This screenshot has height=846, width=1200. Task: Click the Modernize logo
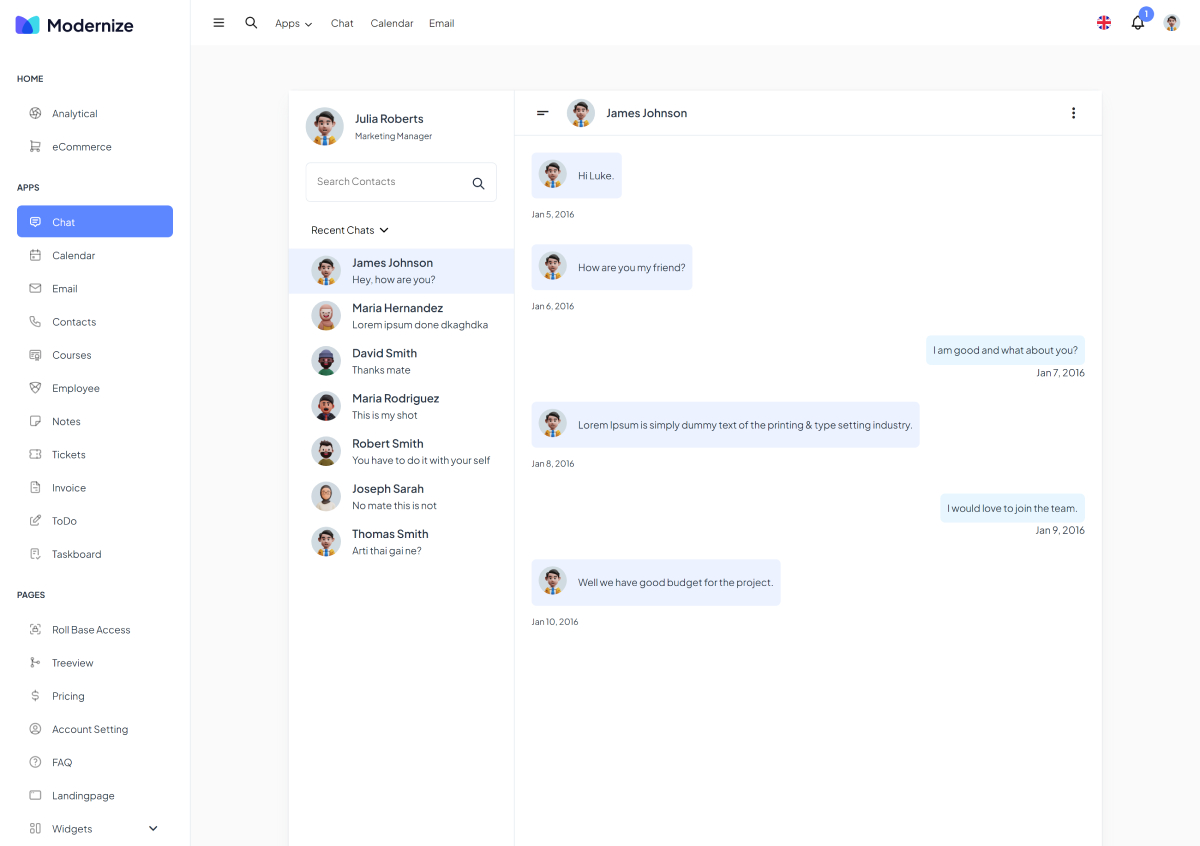75,25
